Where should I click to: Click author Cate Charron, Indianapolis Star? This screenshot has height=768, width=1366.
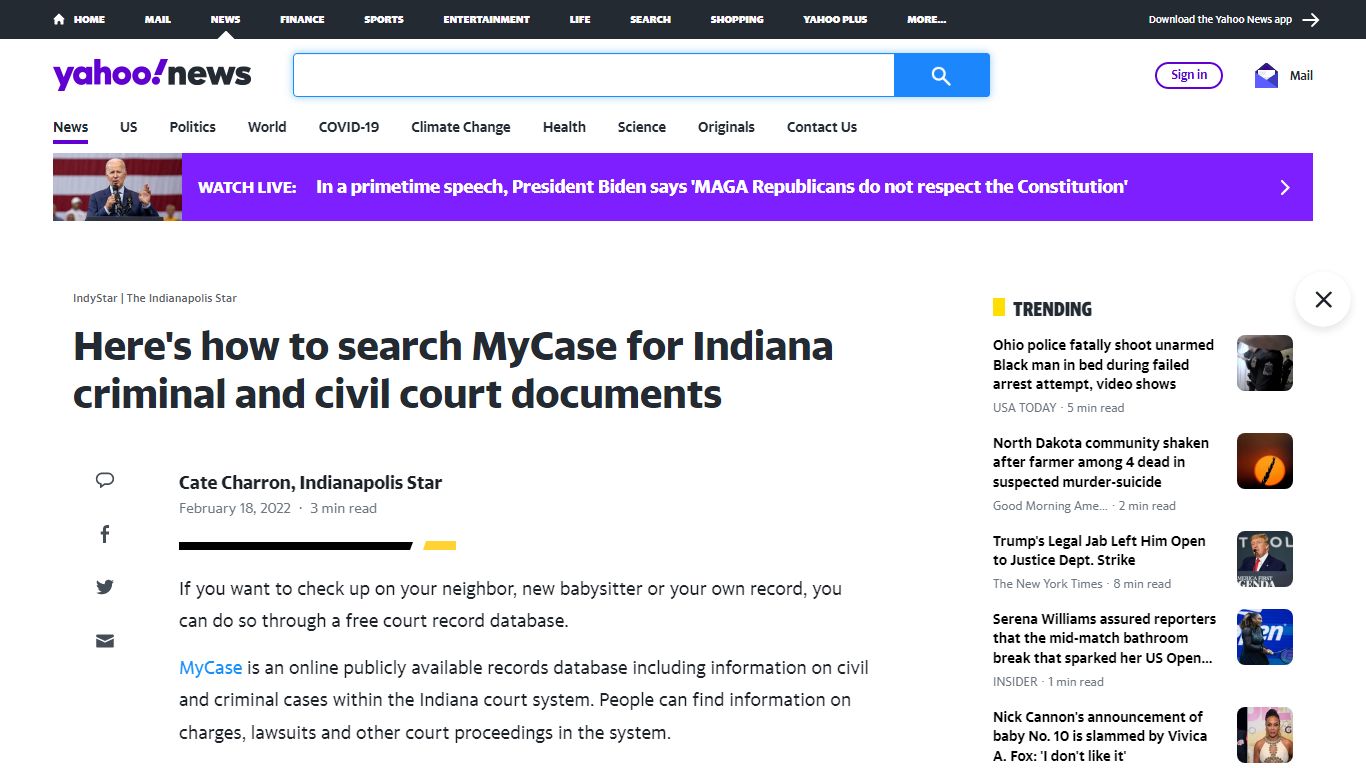pos(310,482)
